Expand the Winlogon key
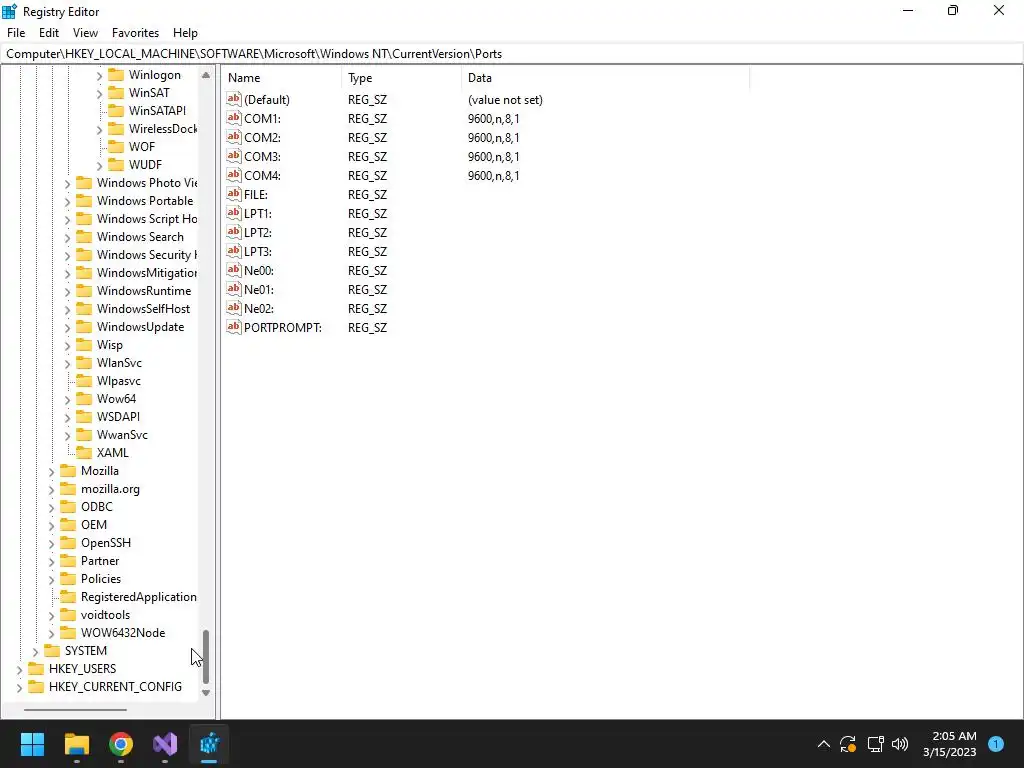This screenshot has height=768, width=1024. coord(99,76)
